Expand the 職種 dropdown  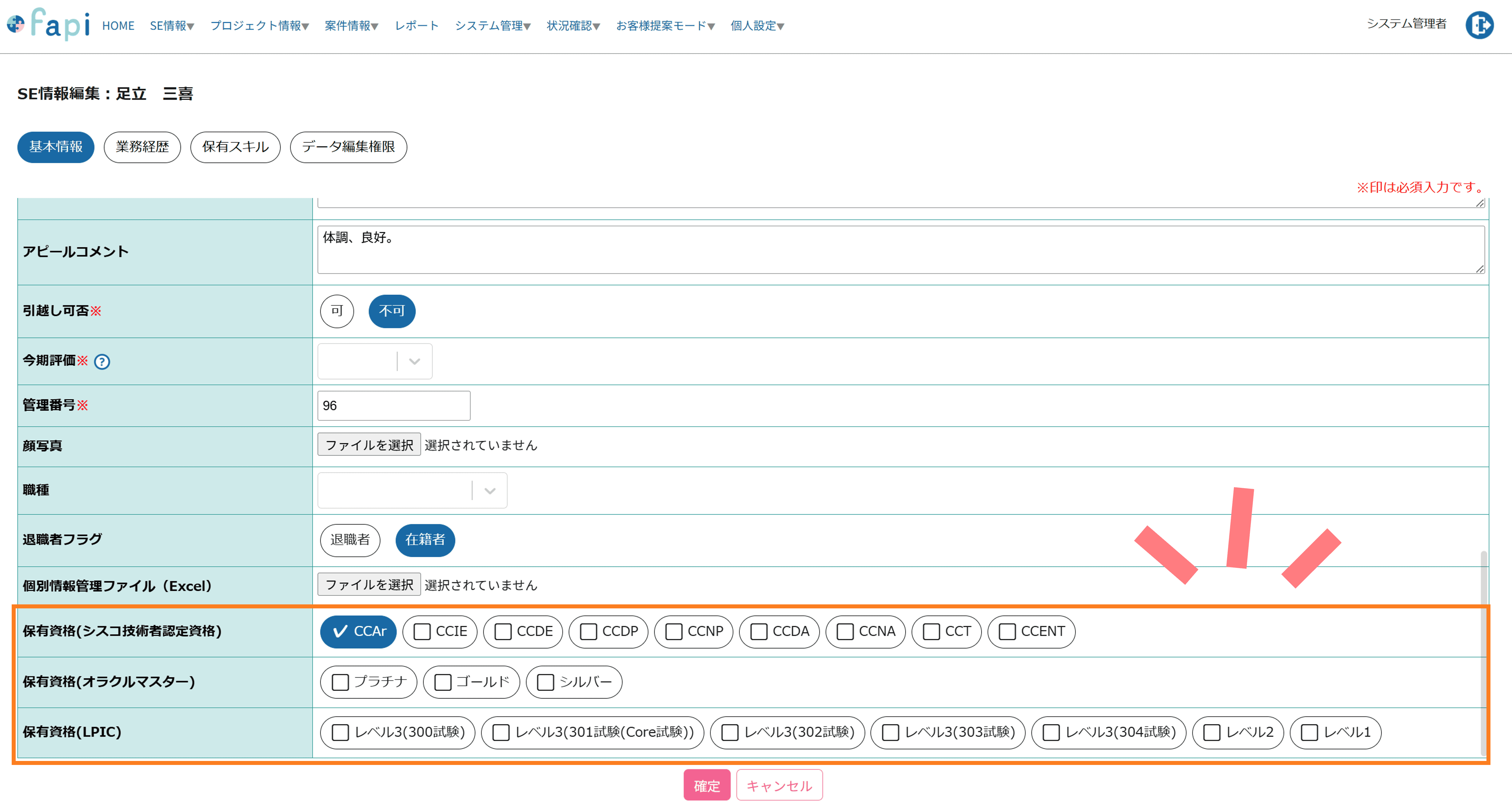(412, 491)
